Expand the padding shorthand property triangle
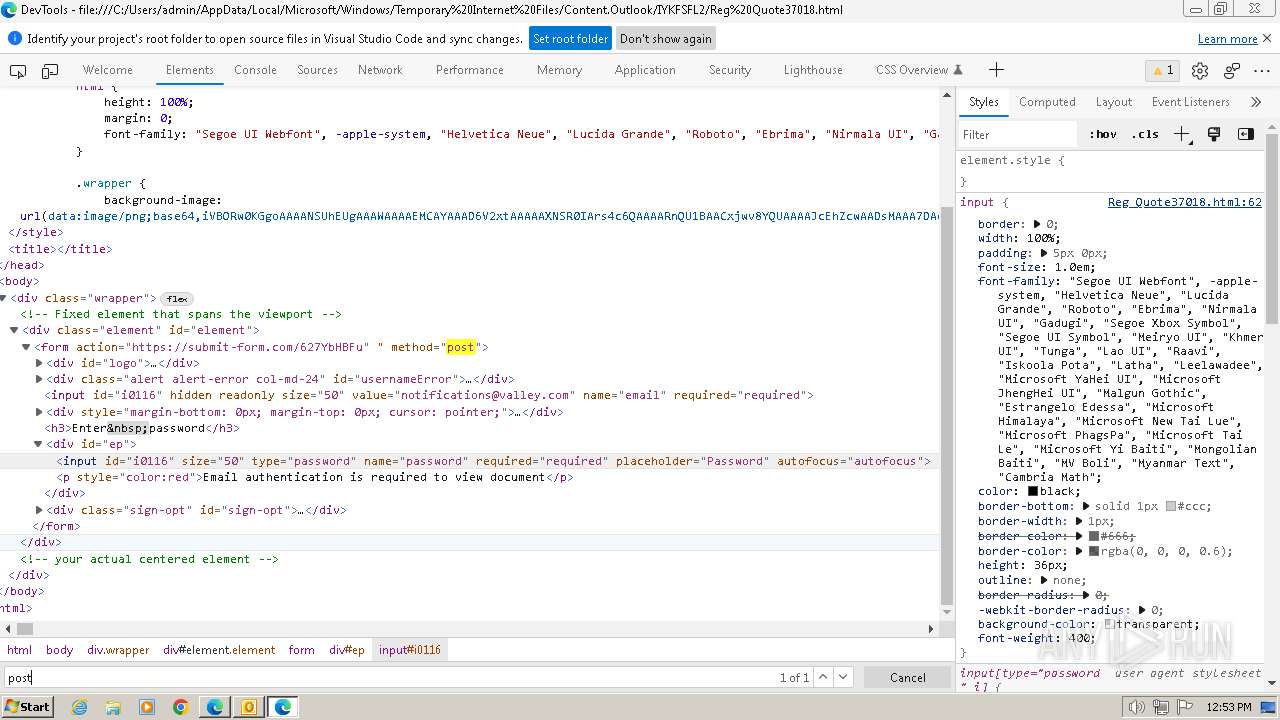Image resolution: width=1280 pixels, height=720 pixels. click(x=1044, y=253)
